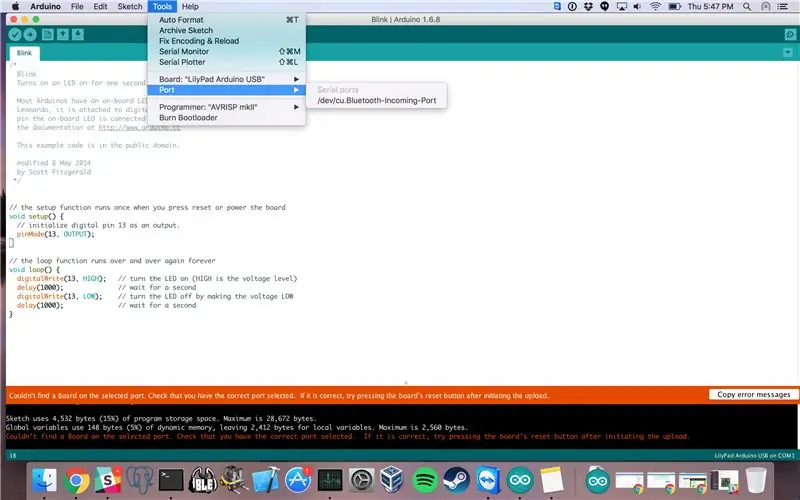Open VirtualBox from the dock
The image size is (800, 500).
pyautogui.click(x=393, y=480)
